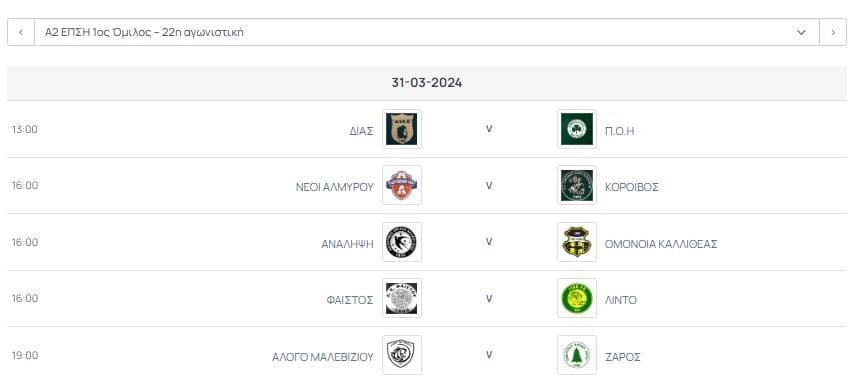Open the Α2 ΕΠΣΗ 1ος Όμιλος selector
The height and width of the screenshot is (392, 855).
pyautogui.click(x=427, y=32)
